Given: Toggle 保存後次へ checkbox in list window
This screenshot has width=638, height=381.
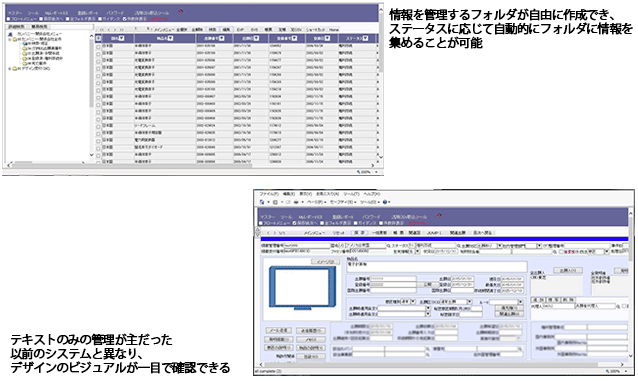Looking at the screenshot, I should coord(41,19).
